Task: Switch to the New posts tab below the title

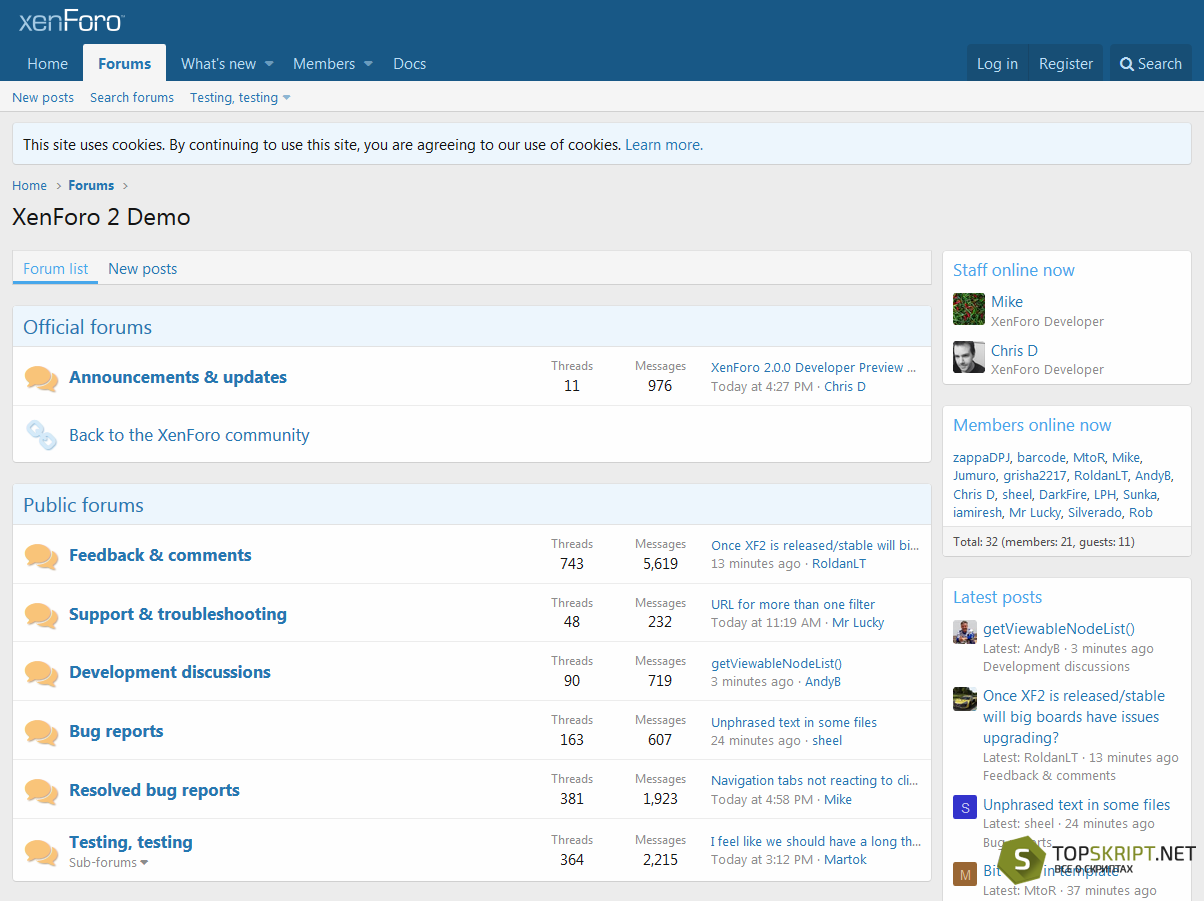Action: (x=143, y=268)
